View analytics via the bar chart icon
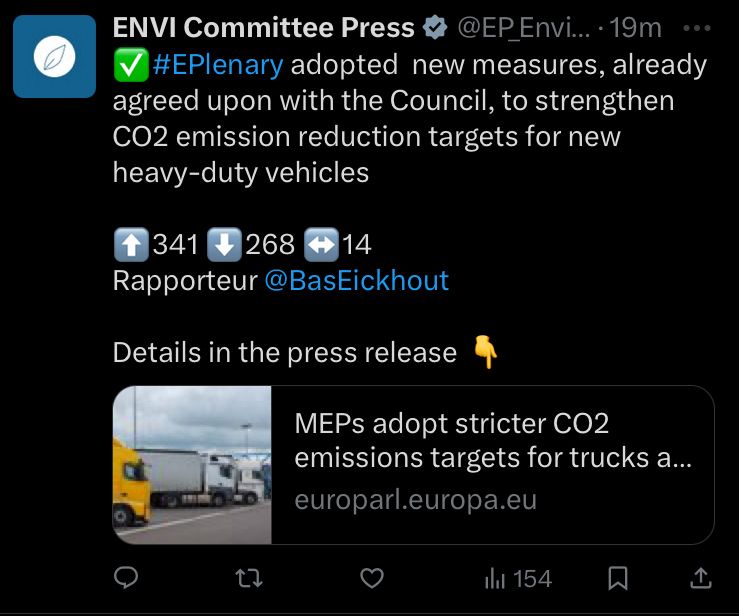Screen dimensions: 739x616 (495, 578)
